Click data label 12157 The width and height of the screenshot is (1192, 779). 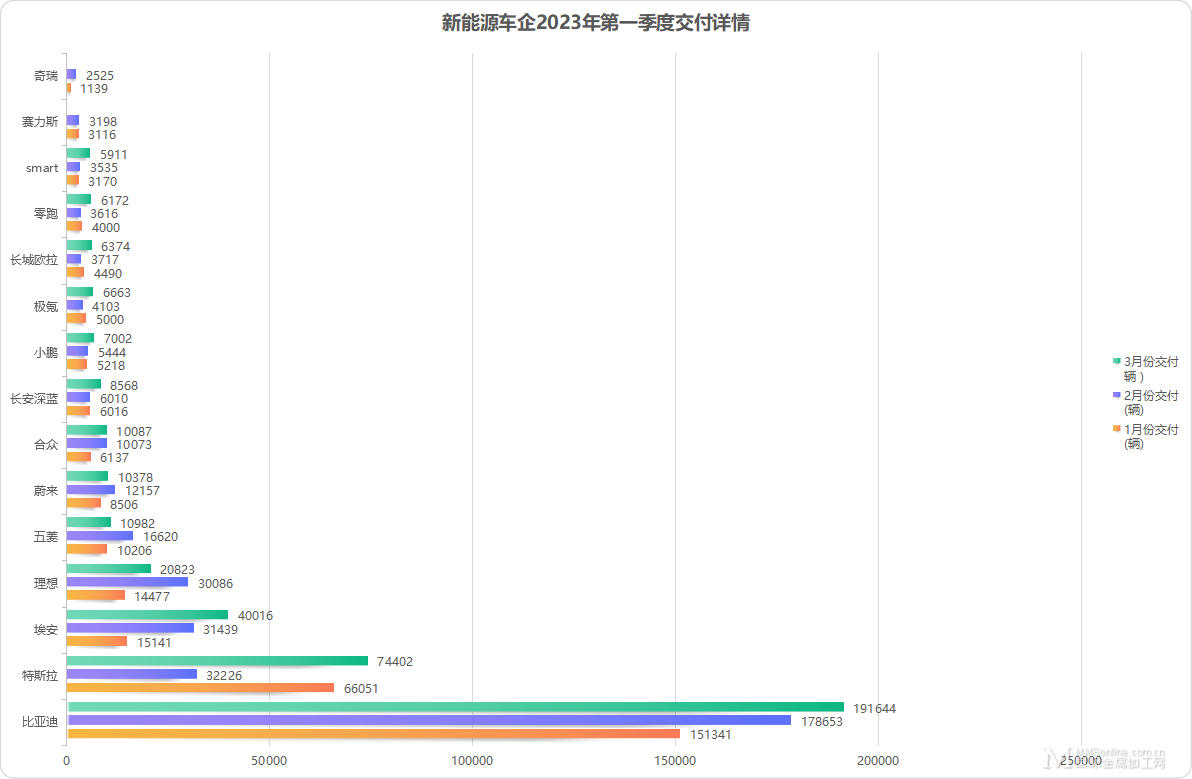(142, 491)
